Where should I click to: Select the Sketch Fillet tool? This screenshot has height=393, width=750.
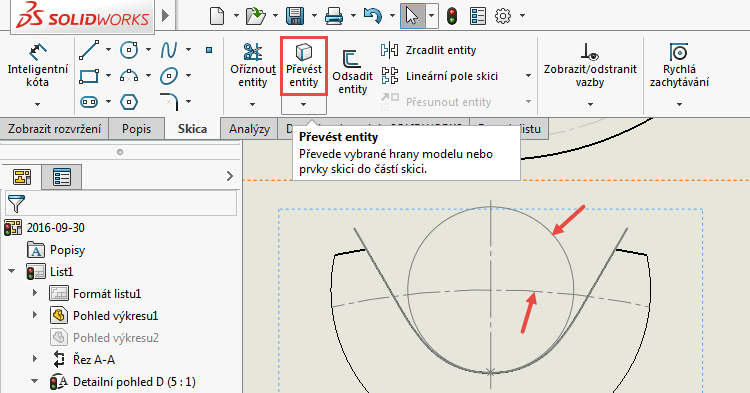169,101
